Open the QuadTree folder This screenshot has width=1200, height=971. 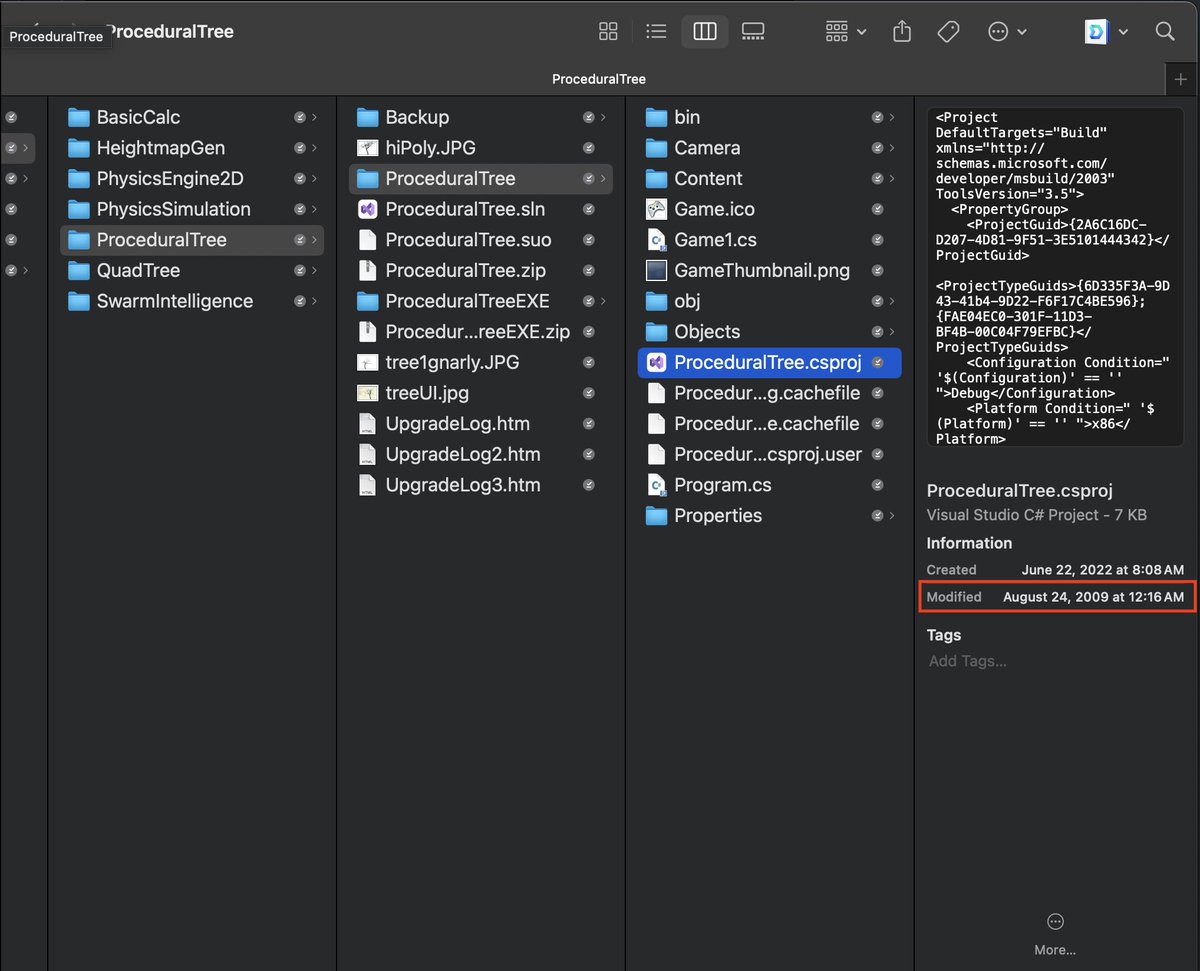tap(194, 271)
